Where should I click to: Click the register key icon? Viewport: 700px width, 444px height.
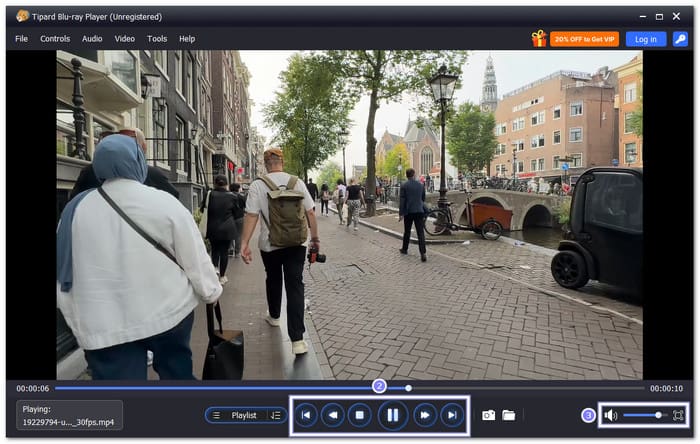[680, 39]
